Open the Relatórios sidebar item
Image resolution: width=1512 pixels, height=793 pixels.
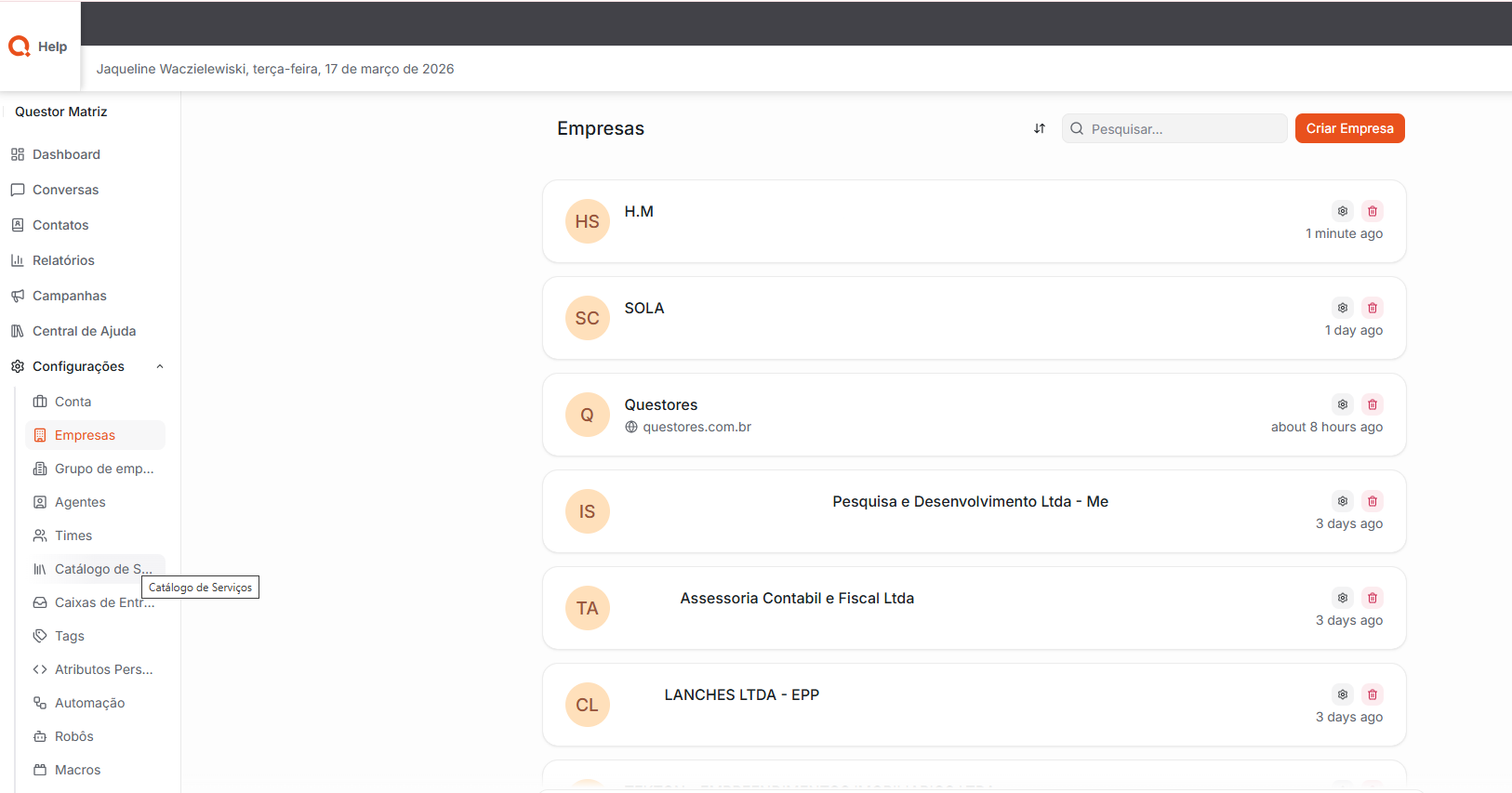click(x=63, y=260)
